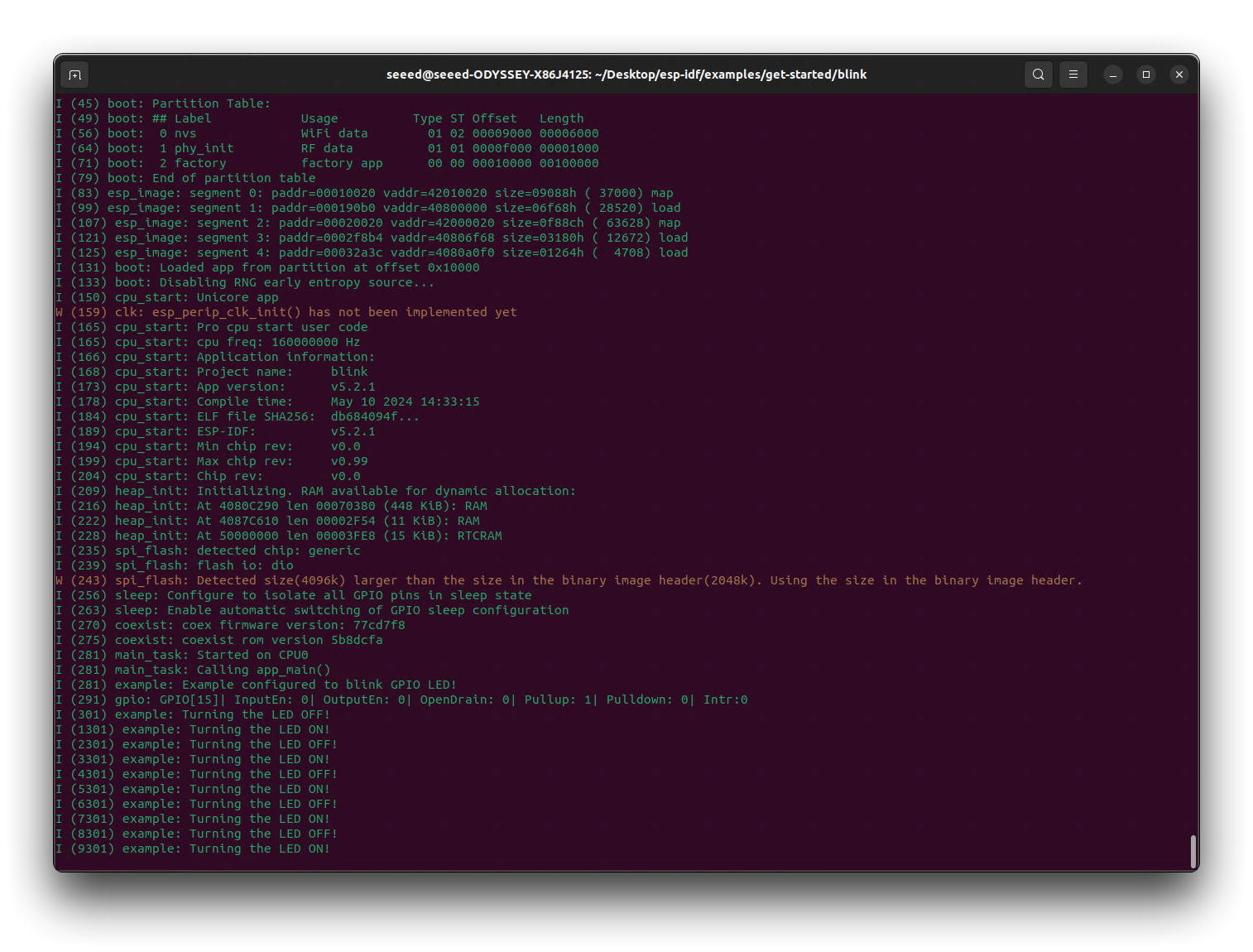
Task: Click the esp_image segment 4 line
Action: click(372, 252)
